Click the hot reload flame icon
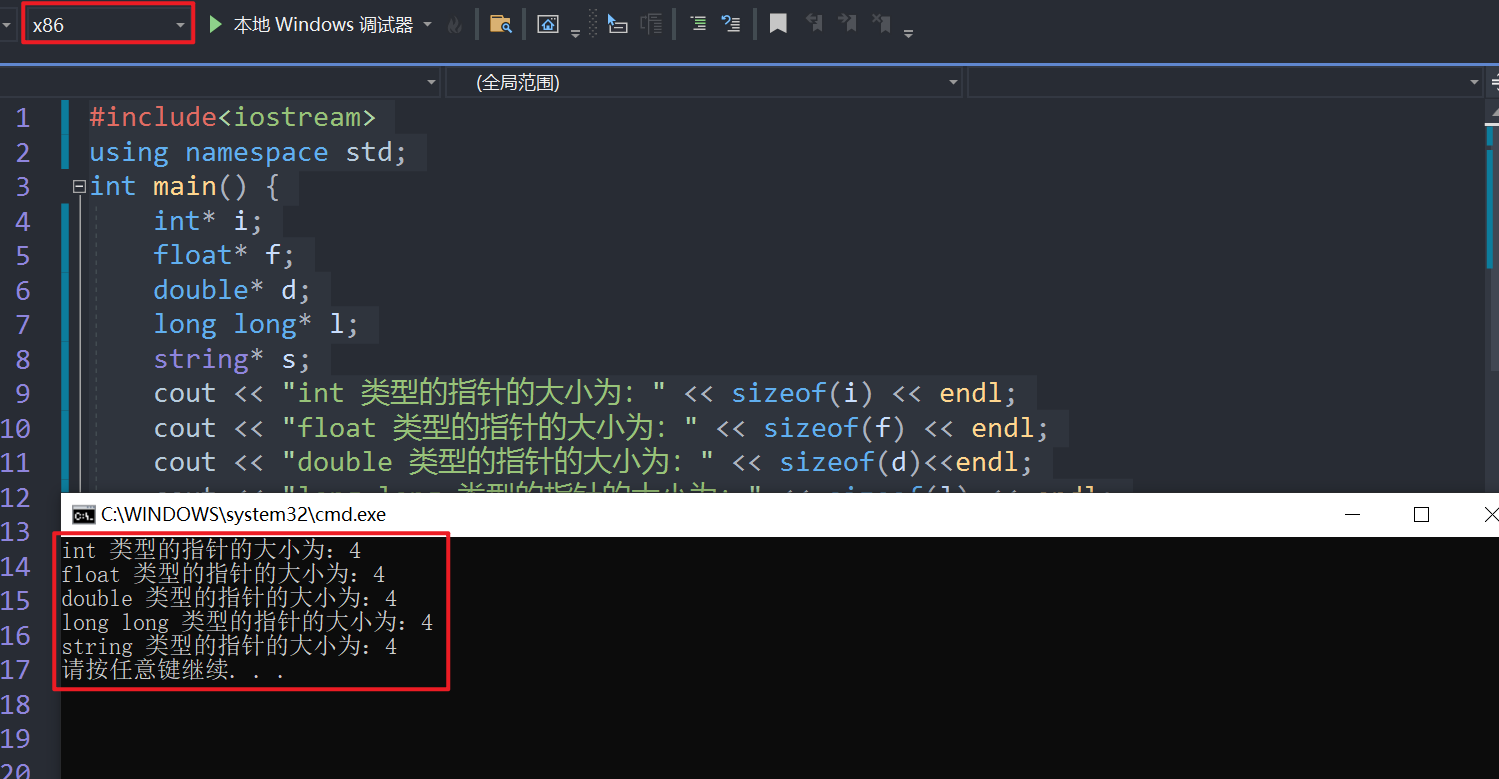The height and width of the screenshot is (779, 1499). (455, 25)
